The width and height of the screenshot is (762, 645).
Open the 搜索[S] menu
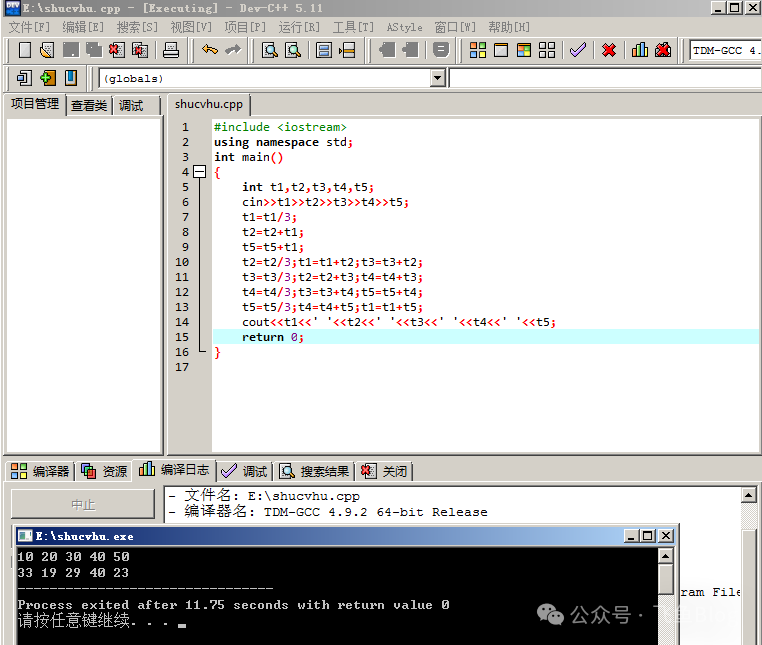[137, 27]
